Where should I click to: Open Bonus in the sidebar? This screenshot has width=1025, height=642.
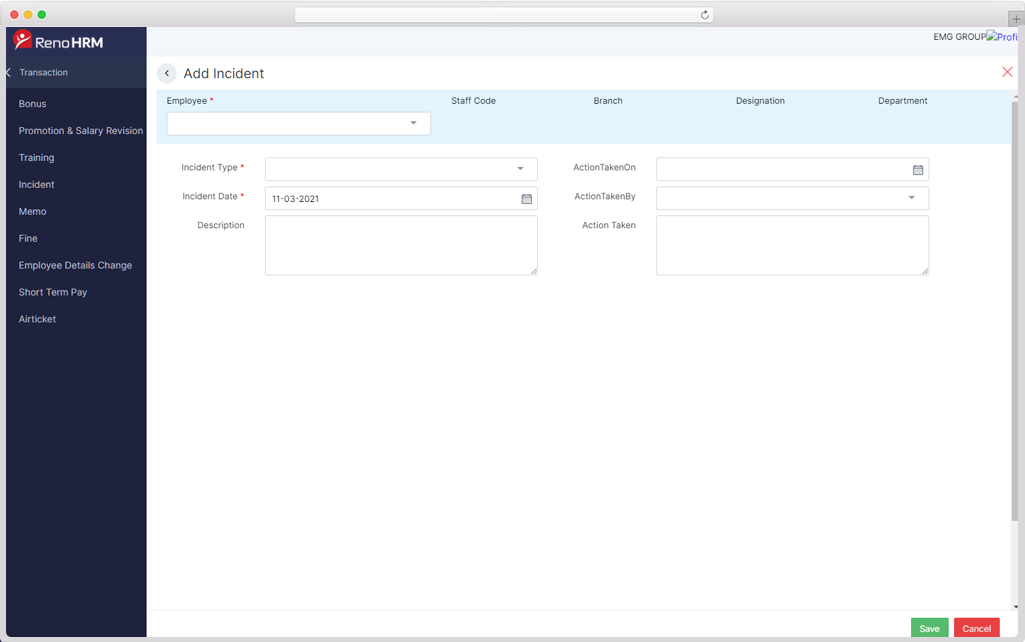[x=33, y=104]
